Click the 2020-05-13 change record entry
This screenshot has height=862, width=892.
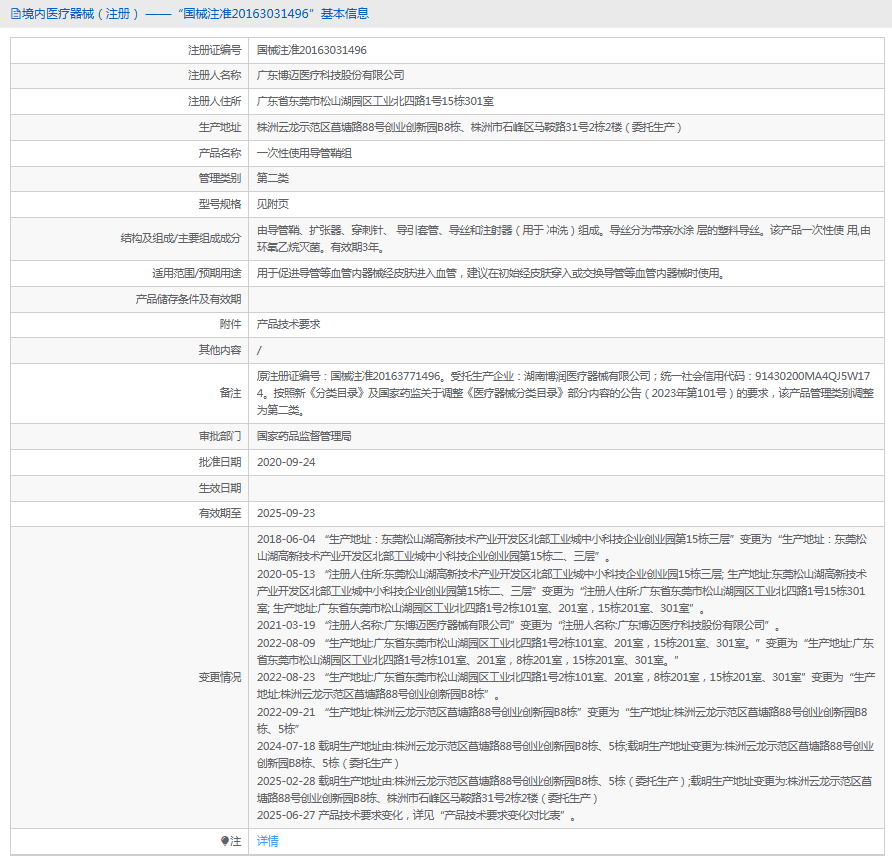(562, 591)
